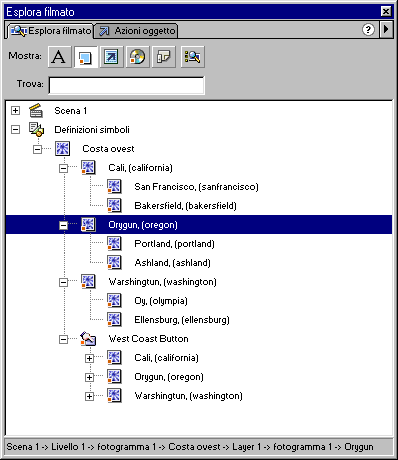Image resolution: width=398 pixels, height=460 pixels.
Task: Select the Scena 1 label
Action: point(71,111)
